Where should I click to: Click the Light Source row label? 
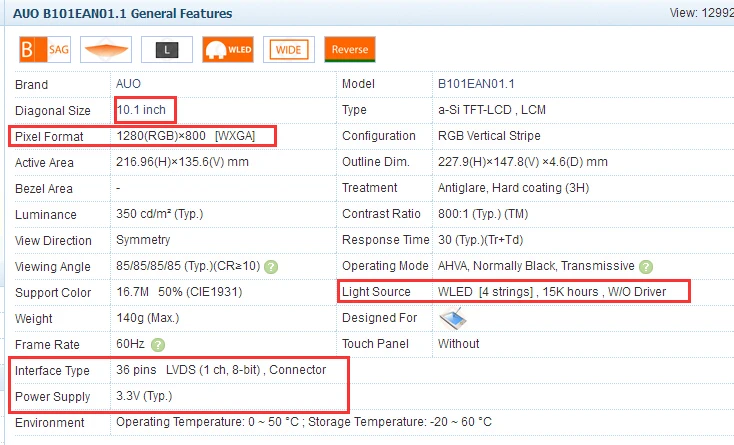(x=376, y=292)
